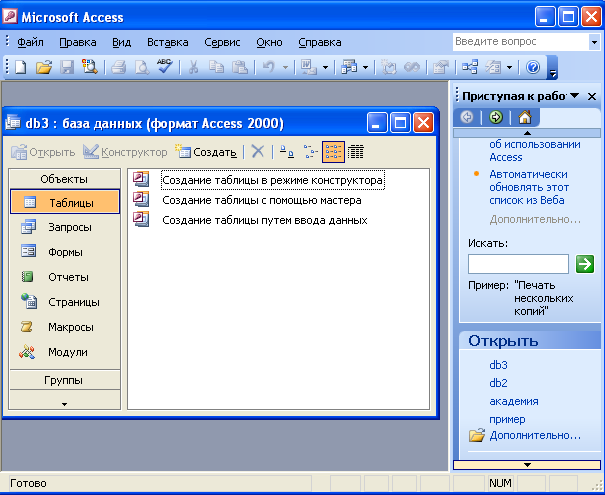This screenshot has height=495, width=605.
Task: Open the db2 recent file link
Action: coord(498,383)
